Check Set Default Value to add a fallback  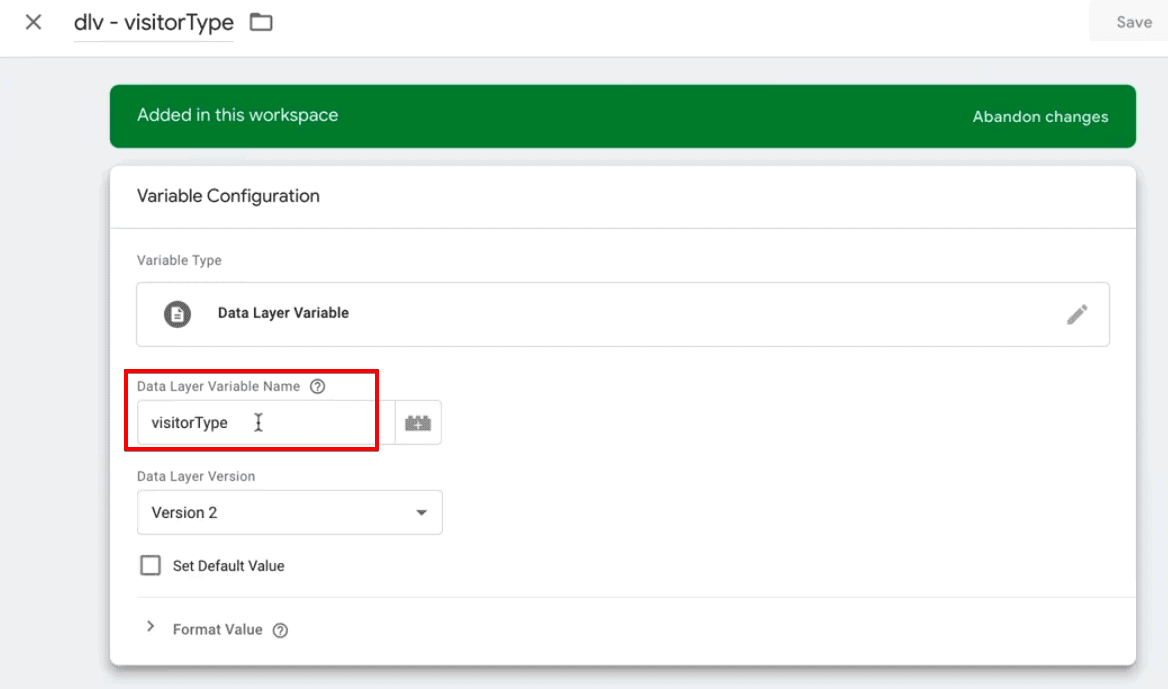(x=150, y=565)
